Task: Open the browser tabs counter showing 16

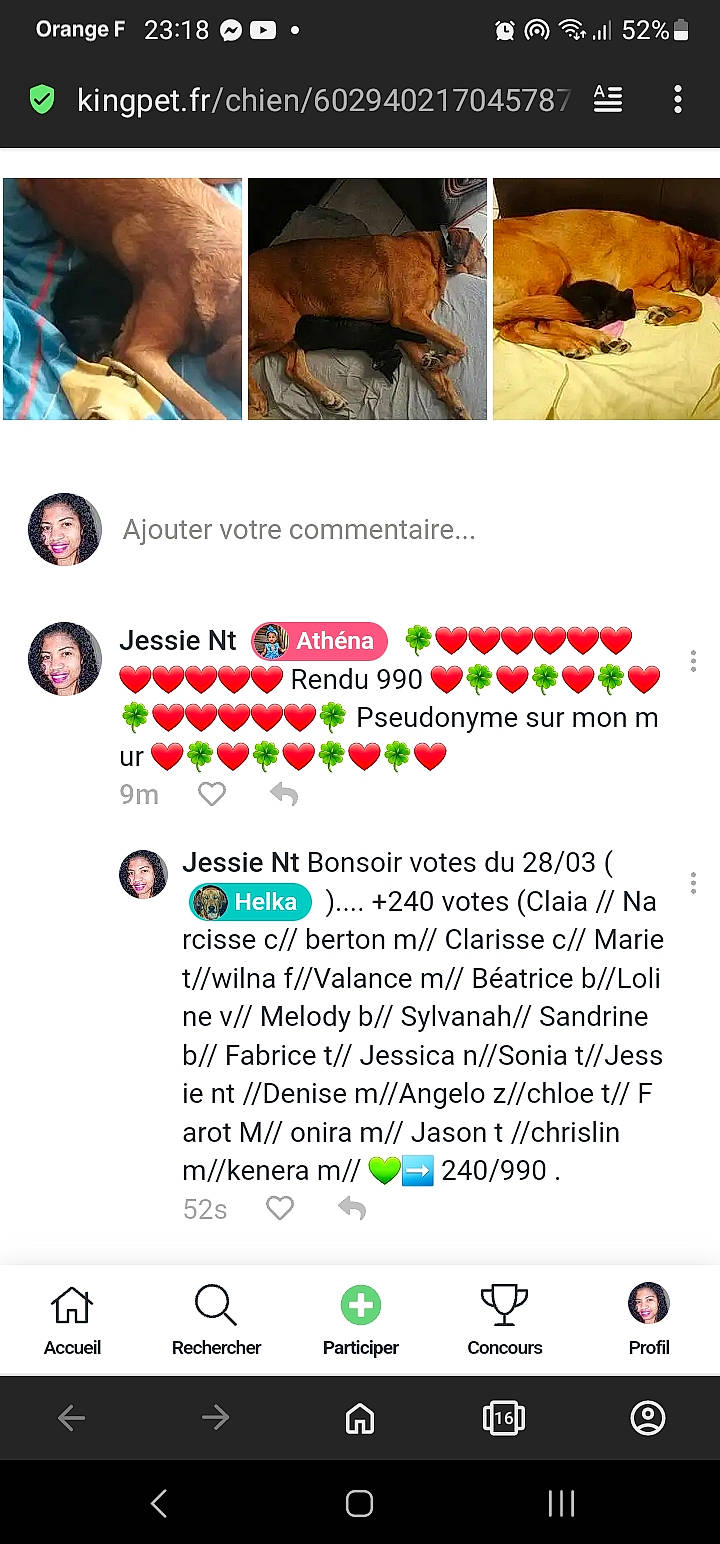Action: [x=504, y=1417]
